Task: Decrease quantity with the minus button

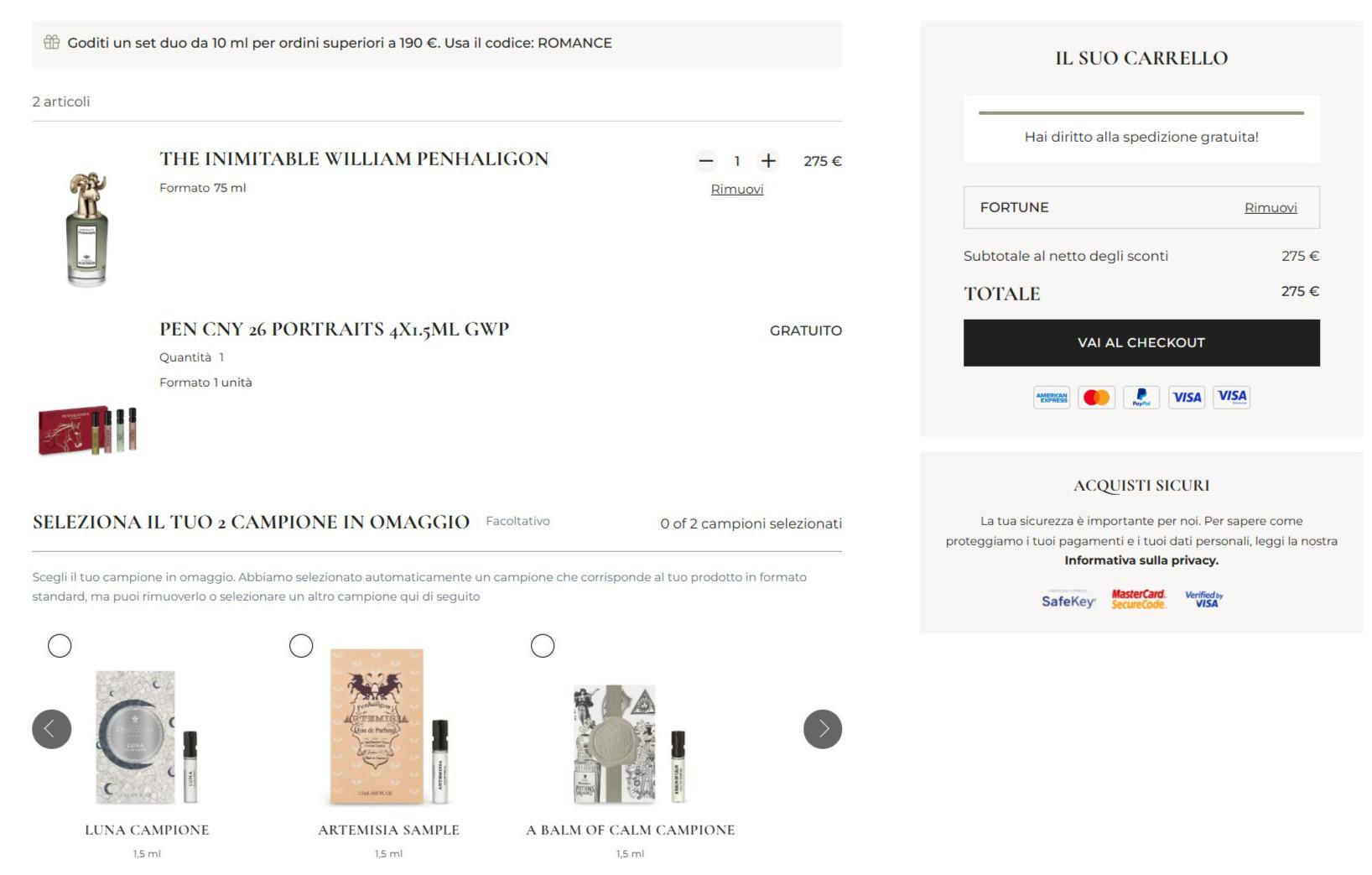Action: tap(706, 161)
